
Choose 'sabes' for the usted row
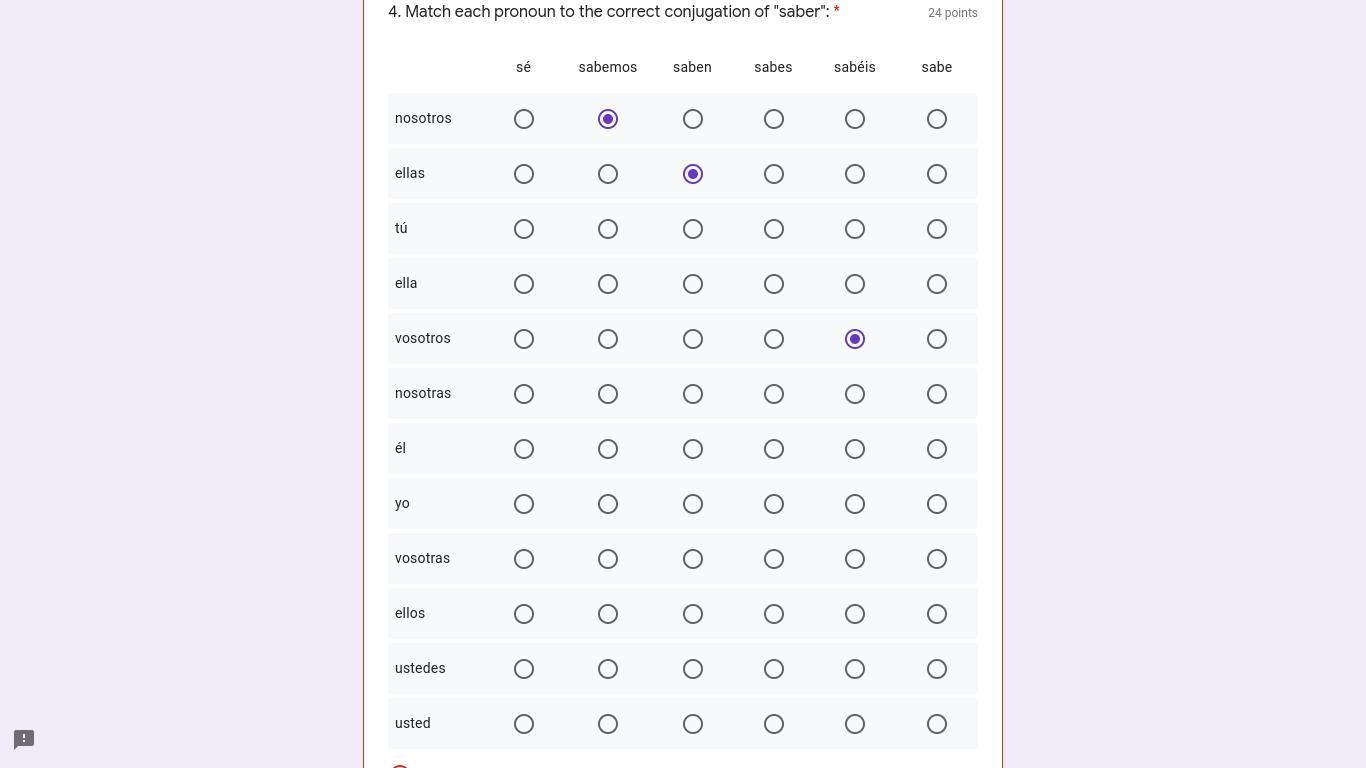tap(773, 724)
